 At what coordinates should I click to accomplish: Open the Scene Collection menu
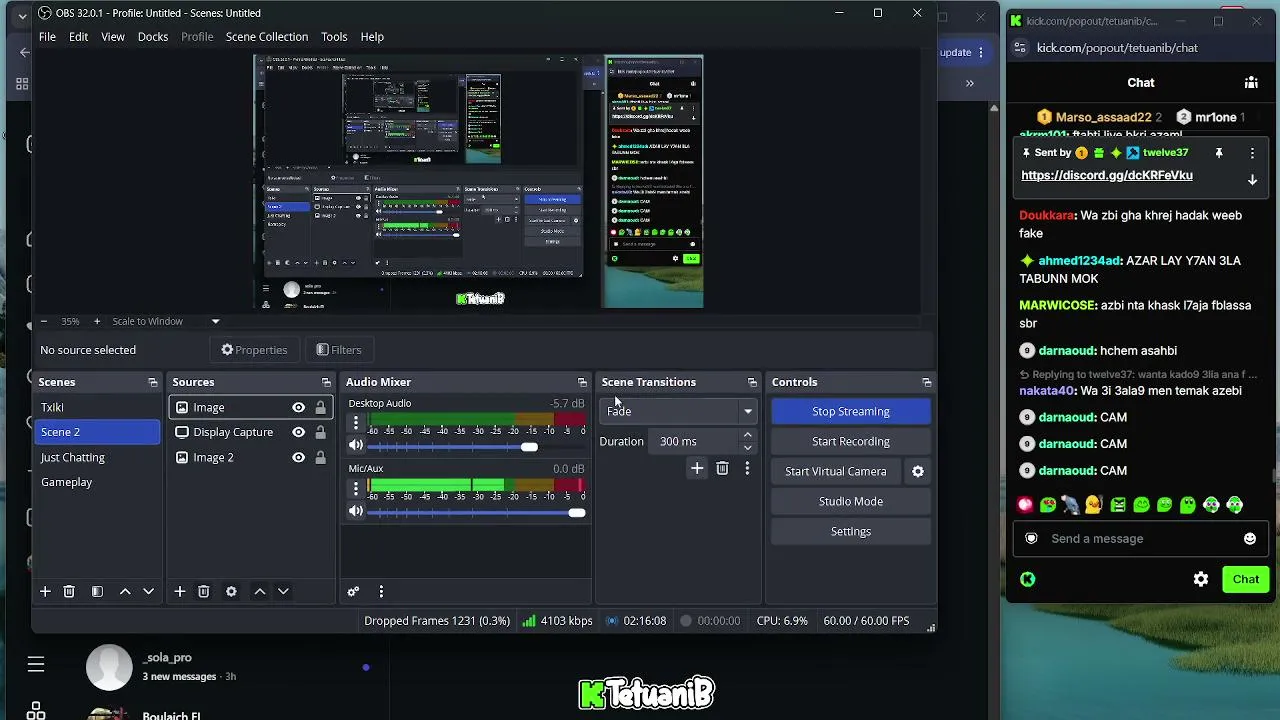(x=267, y=36)
